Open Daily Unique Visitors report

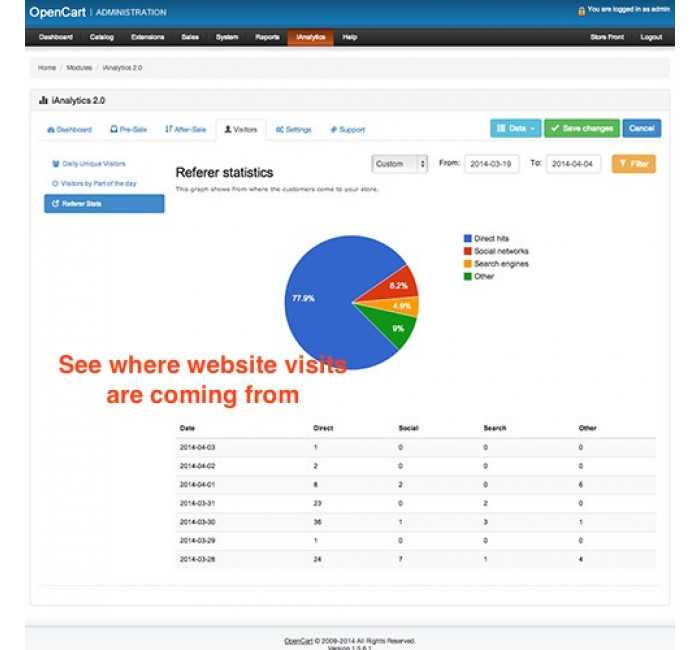coord(89,164)
